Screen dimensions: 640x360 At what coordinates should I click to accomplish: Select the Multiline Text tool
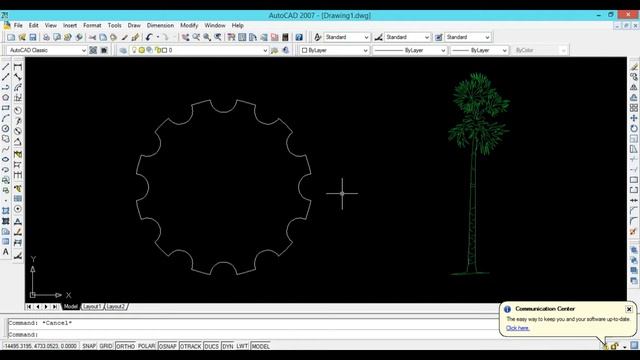coord(6,252)
